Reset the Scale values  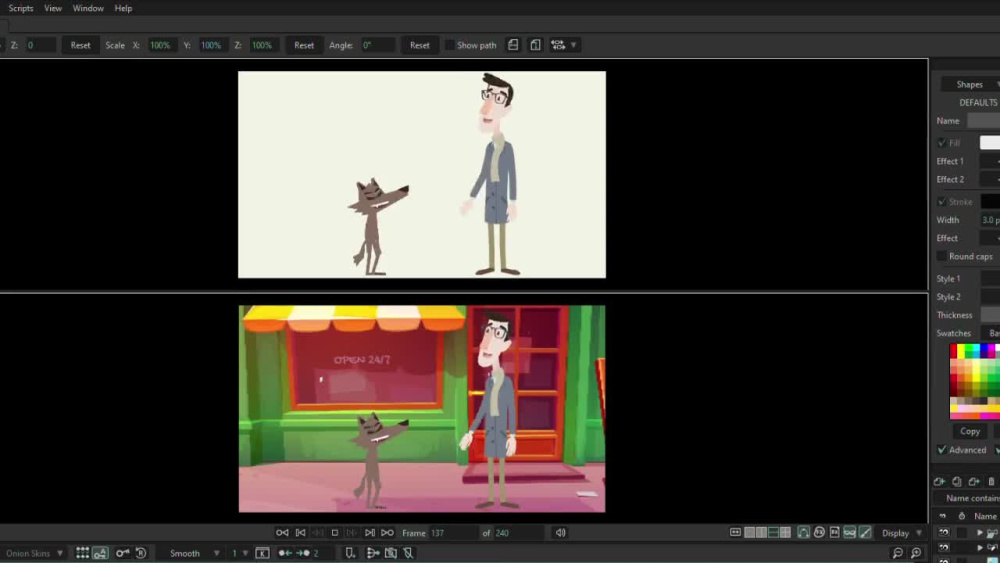[x=304, y=45]
